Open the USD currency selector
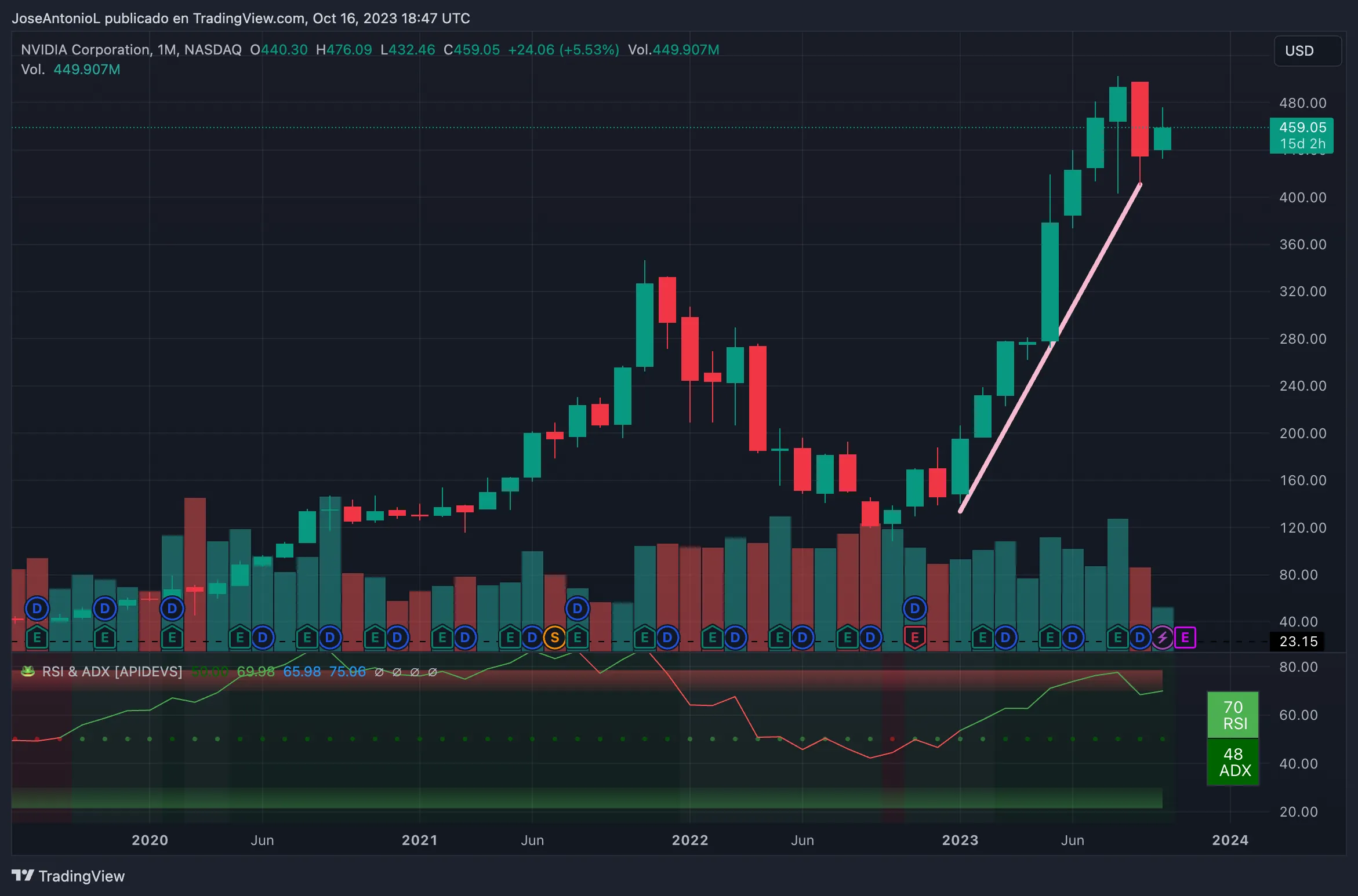1358x896 pixels. tap(1307, 51)
